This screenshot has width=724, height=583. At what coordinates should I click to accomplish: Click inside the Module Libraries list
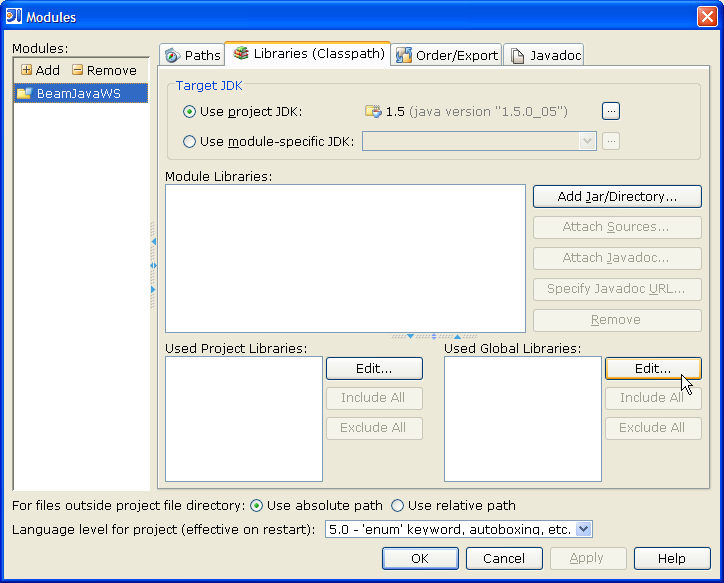coord(345,258)
